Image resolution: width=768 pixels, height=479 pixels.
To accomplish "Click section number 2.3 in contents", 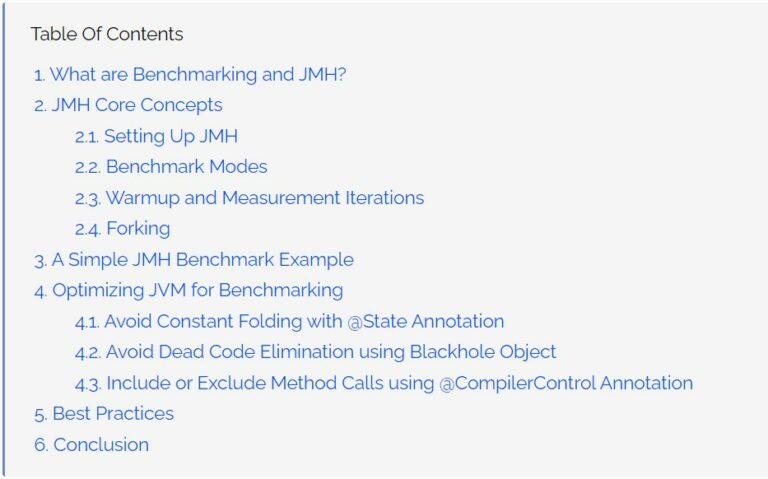I will [88, 199].
